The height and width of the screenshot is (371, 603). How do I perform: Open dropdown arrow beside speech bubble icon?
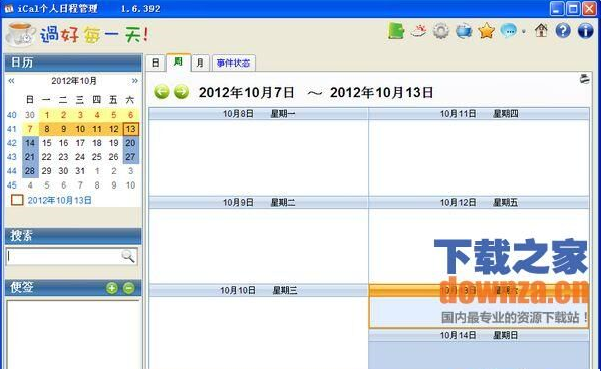coord(524,32)
